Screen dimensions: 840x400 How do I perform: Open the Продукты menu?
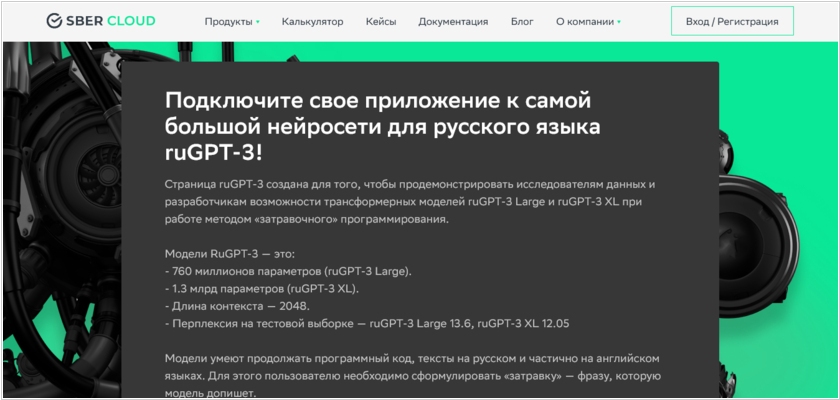coord(228,21)
